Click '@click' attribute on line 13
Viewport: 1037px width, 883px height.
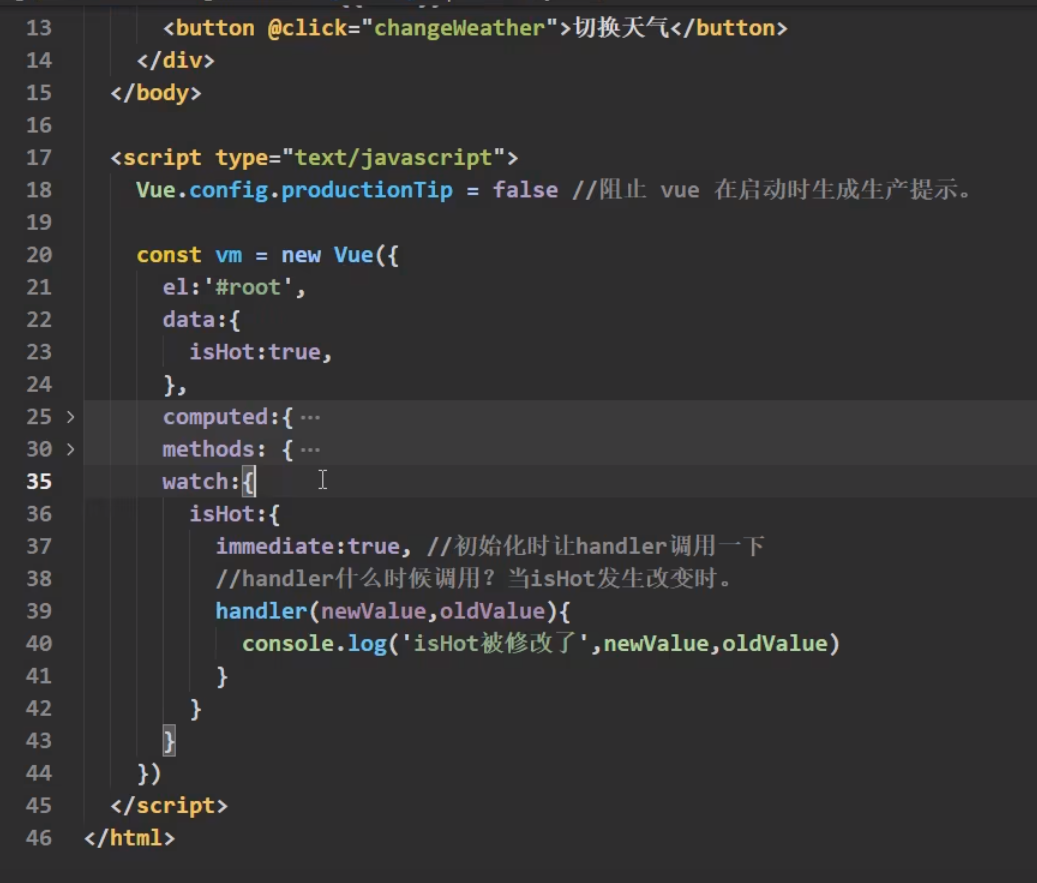tap(308, 28)
